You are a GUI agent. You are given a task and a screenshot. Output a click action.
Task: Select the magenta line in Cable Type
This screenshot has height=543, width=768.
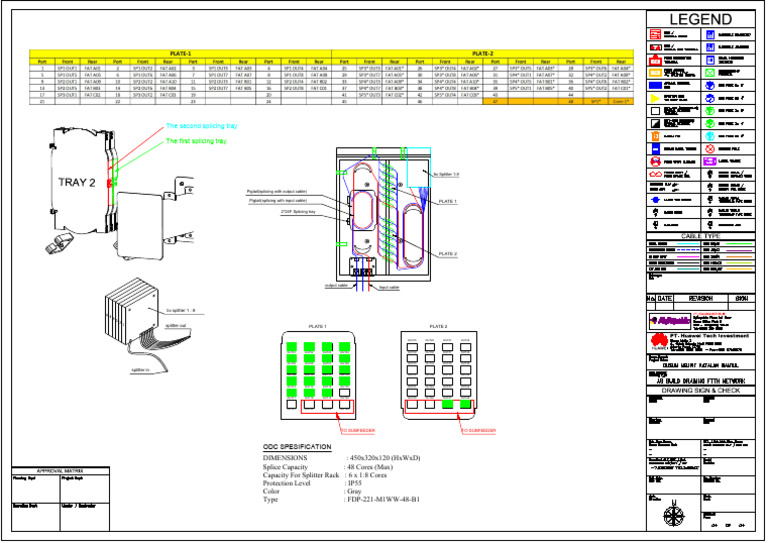(688, 257)
